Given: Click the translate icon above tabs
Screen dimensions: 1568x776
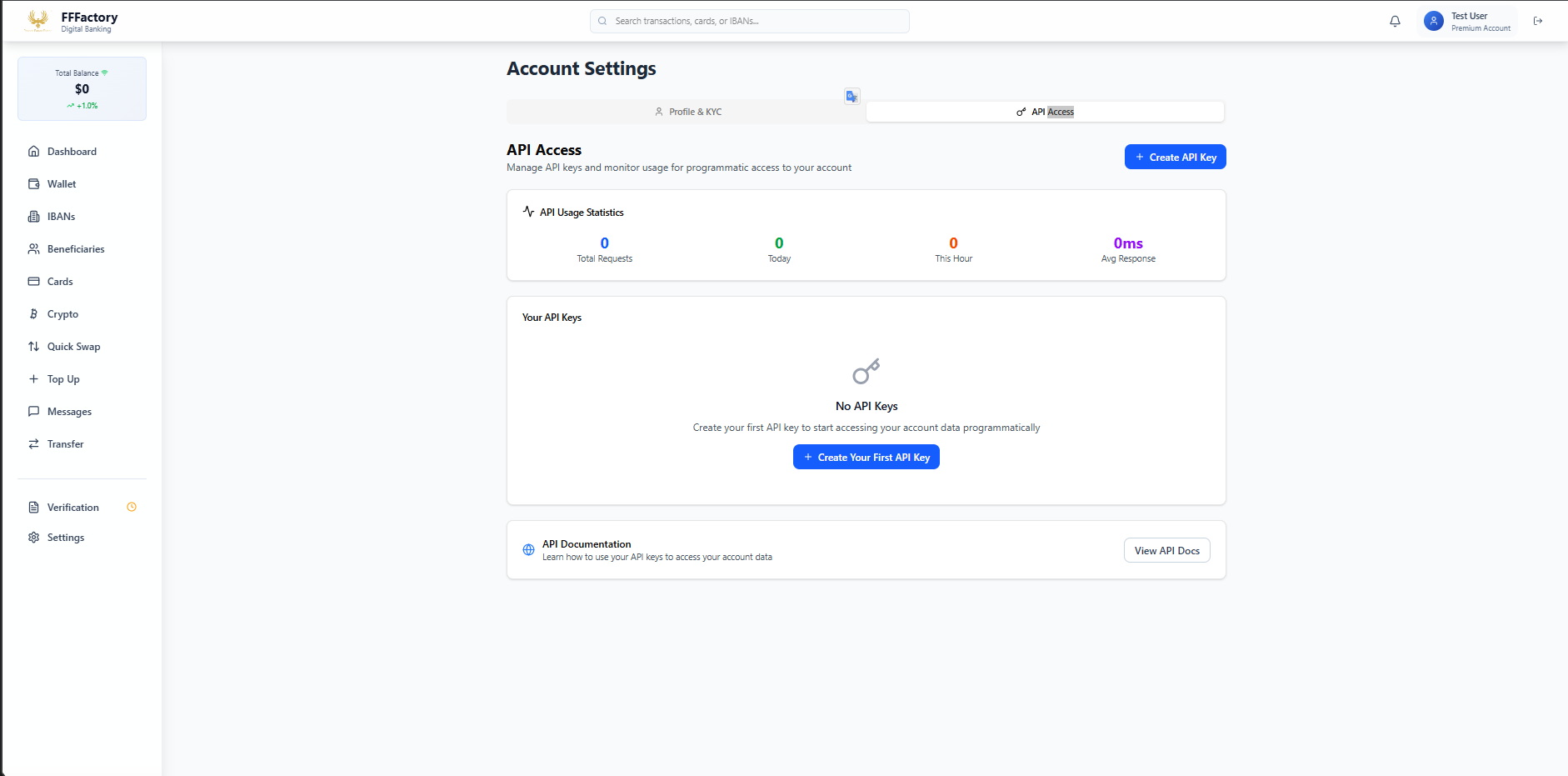Looking at the screenshot, I should click(851, 97).
